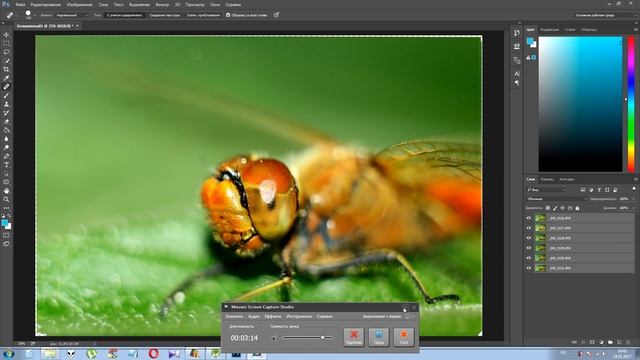Click the Movavi 'Пауза' button
Screen dimensions: 640x360
(x=379, y=337)
